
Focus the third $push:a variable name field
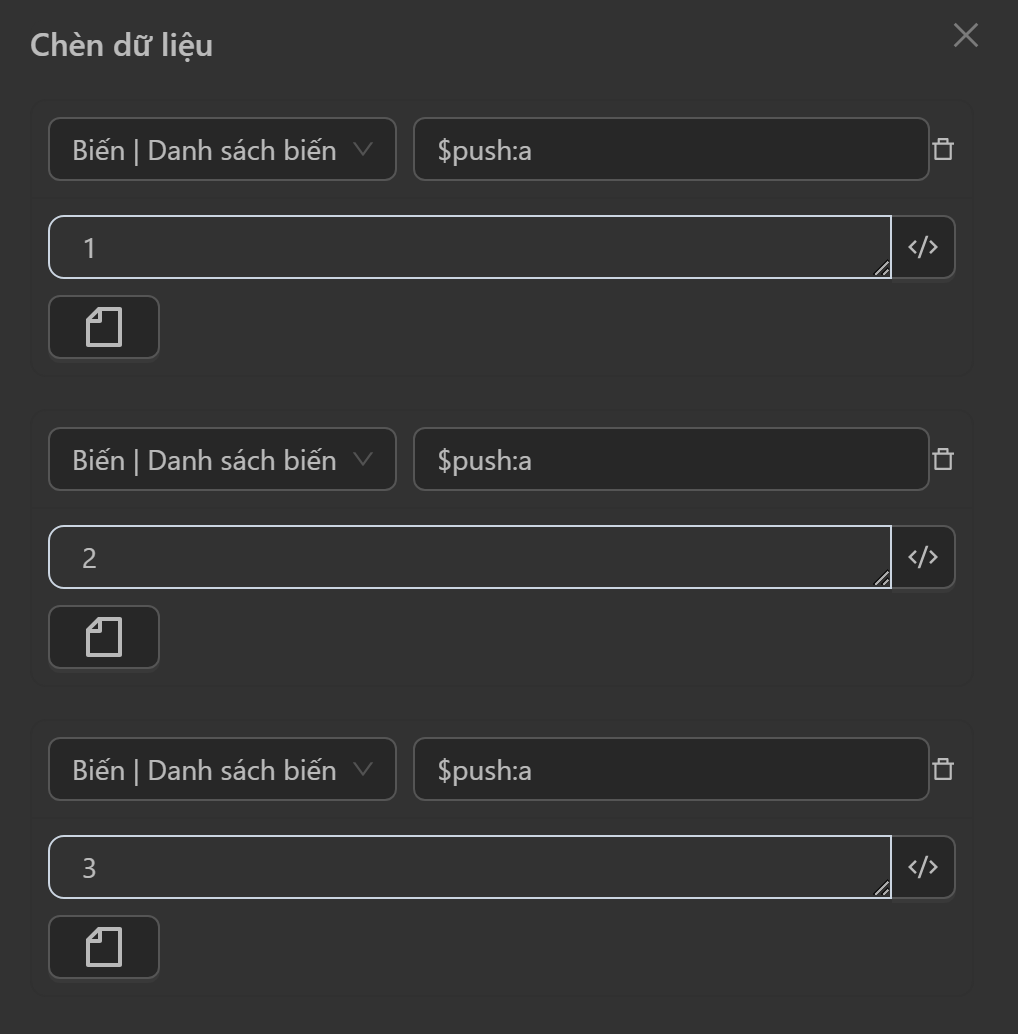coord(670,770)
